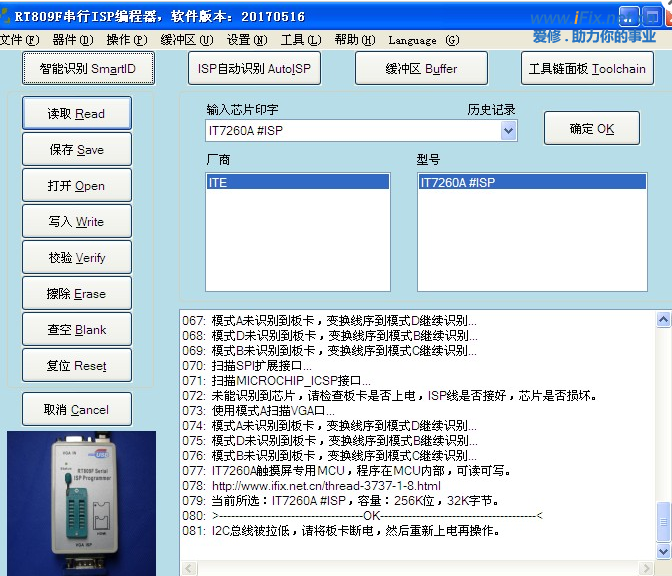
Task: Click log line 067 about mode A to D
Action: coord(329,321)
